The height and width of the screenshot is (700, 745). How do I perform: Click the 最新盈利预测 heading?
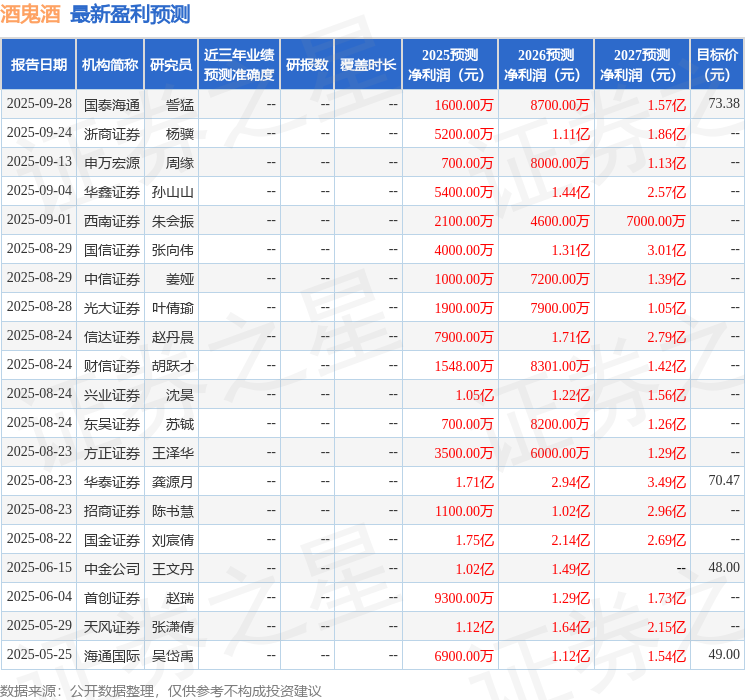tap(130, 14)
